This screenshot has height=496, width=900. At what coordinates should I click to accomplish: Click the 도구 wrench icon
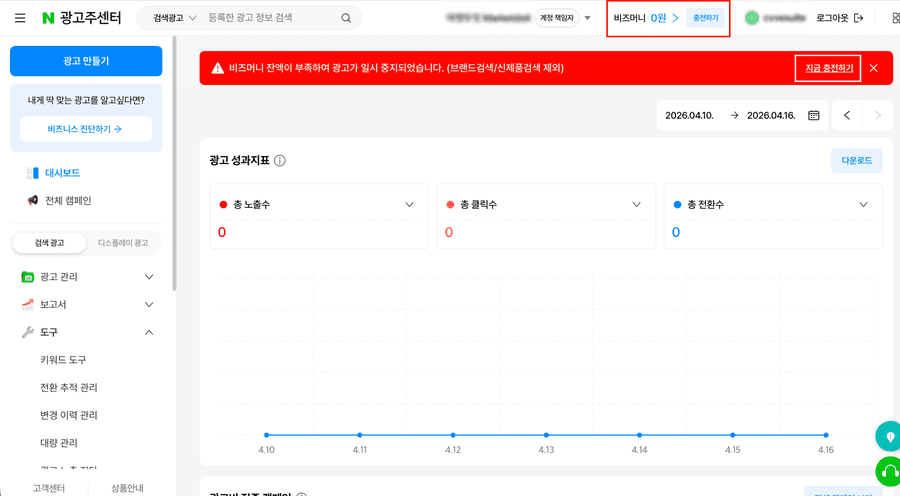click(28, 332)
